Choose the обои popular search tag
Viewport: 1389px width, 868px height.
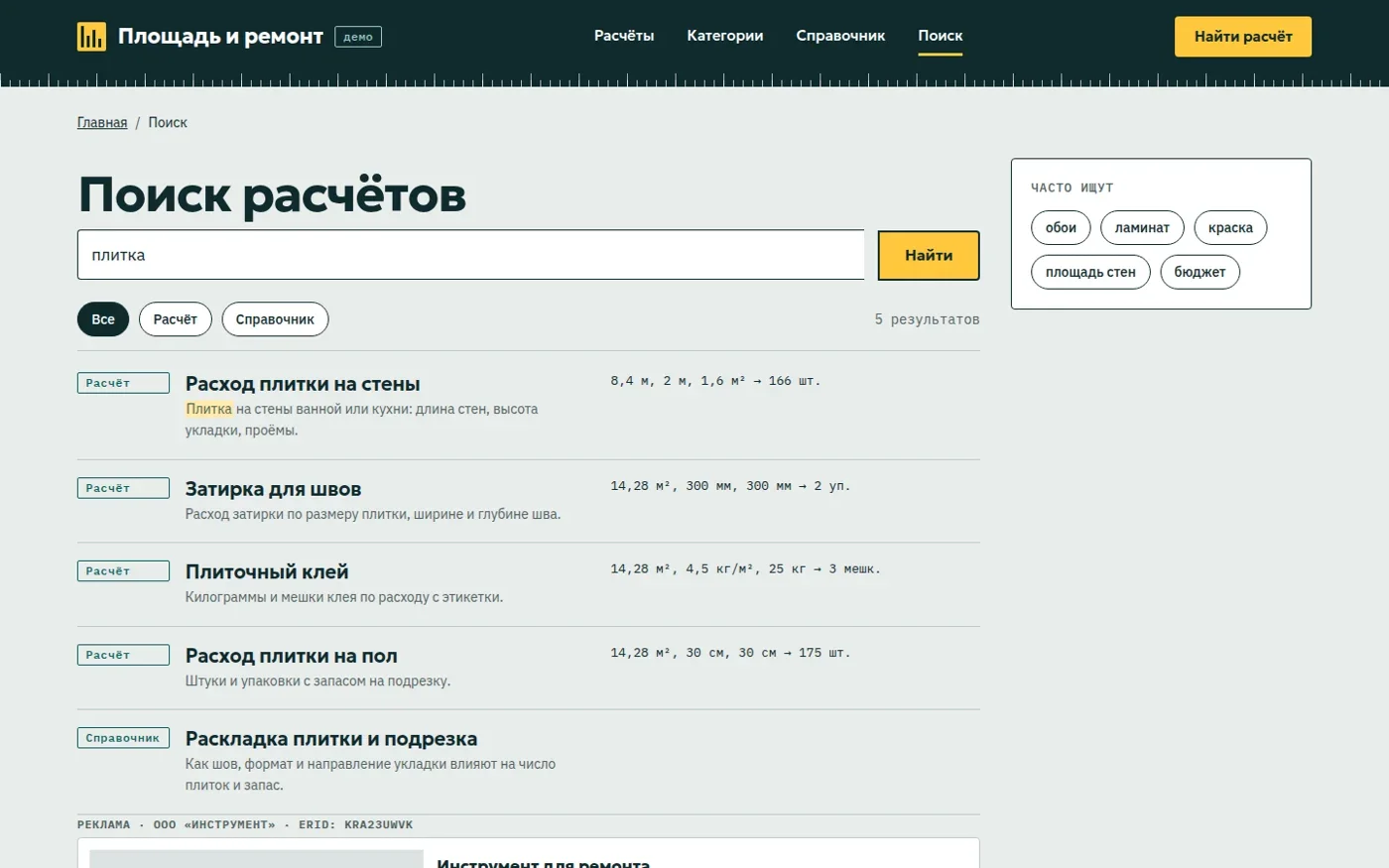click(1061, 228)
